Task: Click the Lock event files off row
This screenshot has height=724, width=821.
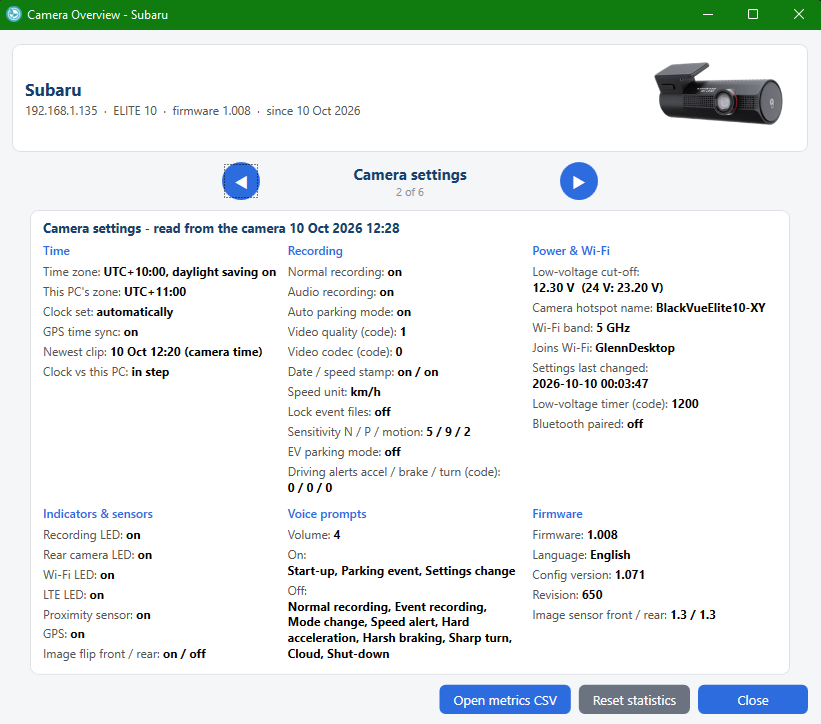Action: (339, 412)
